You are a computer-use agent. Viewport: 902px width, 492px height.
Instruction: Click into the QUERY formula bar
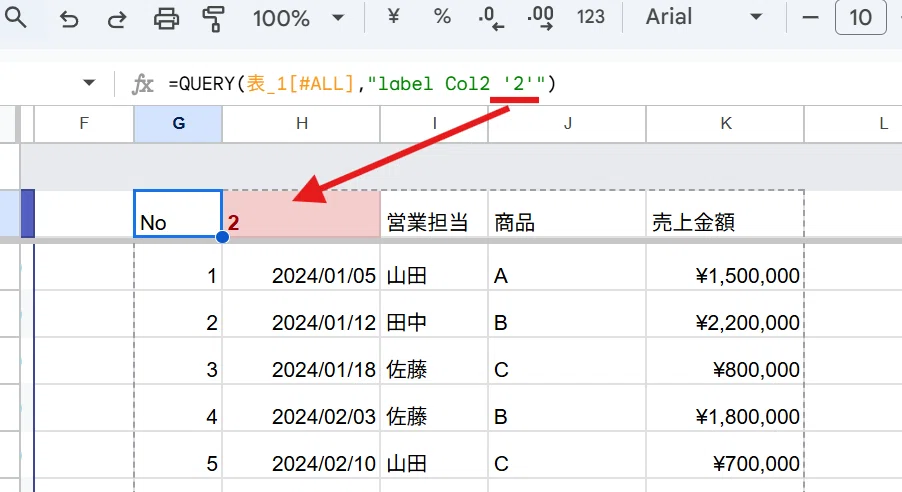(x=362, y=84)
